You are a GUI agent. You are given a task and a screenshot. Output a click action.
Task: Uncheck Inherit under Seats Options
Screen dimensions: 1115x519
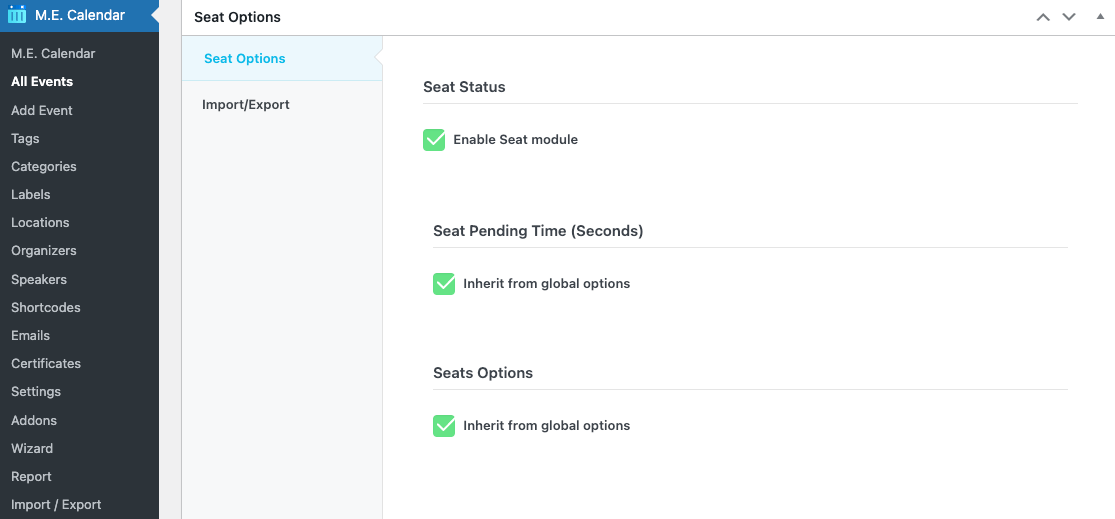[x=444, y=426]
